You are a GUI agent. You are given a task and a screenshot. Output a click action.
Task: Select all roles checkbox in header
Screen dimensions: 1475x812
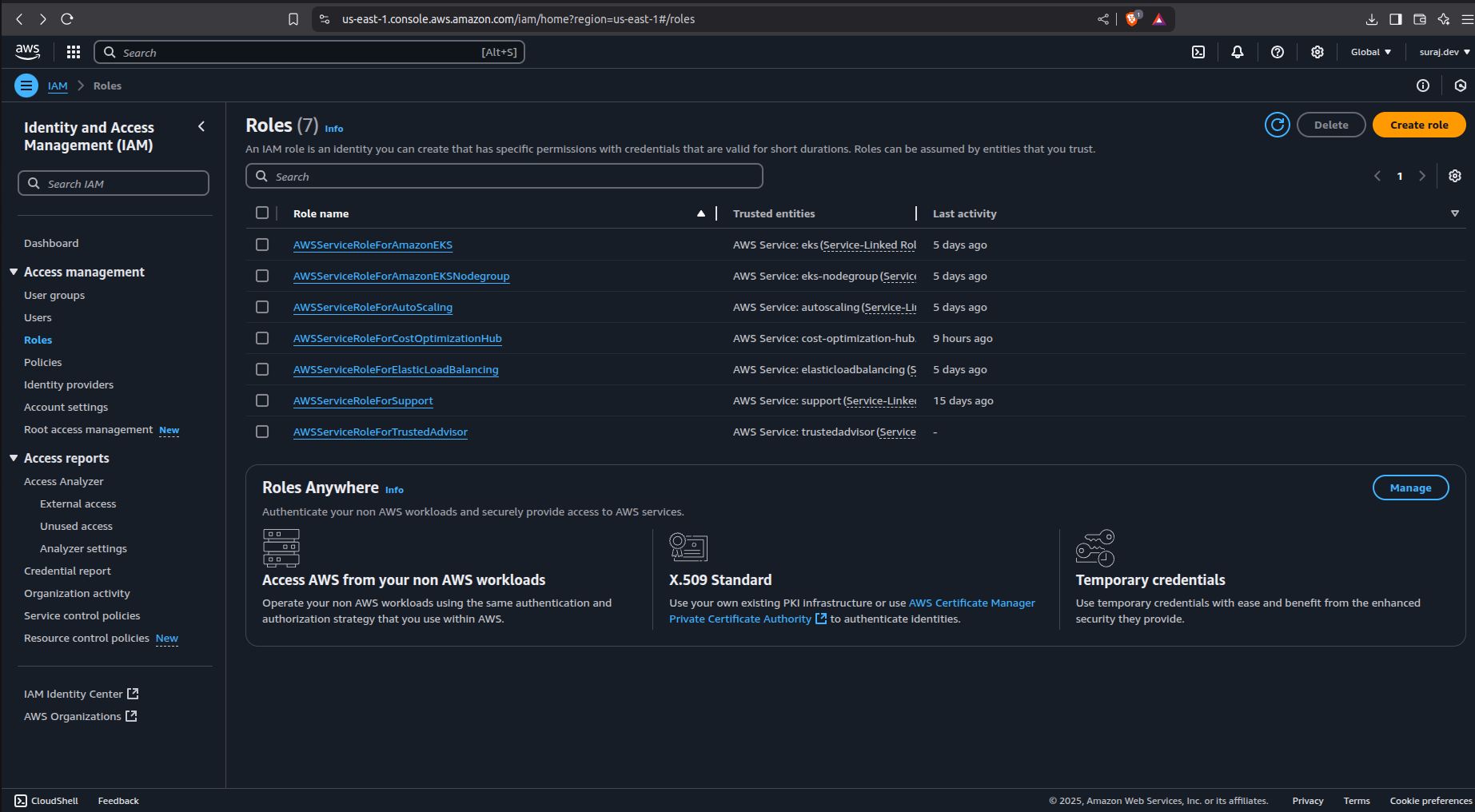click(262, 213)
